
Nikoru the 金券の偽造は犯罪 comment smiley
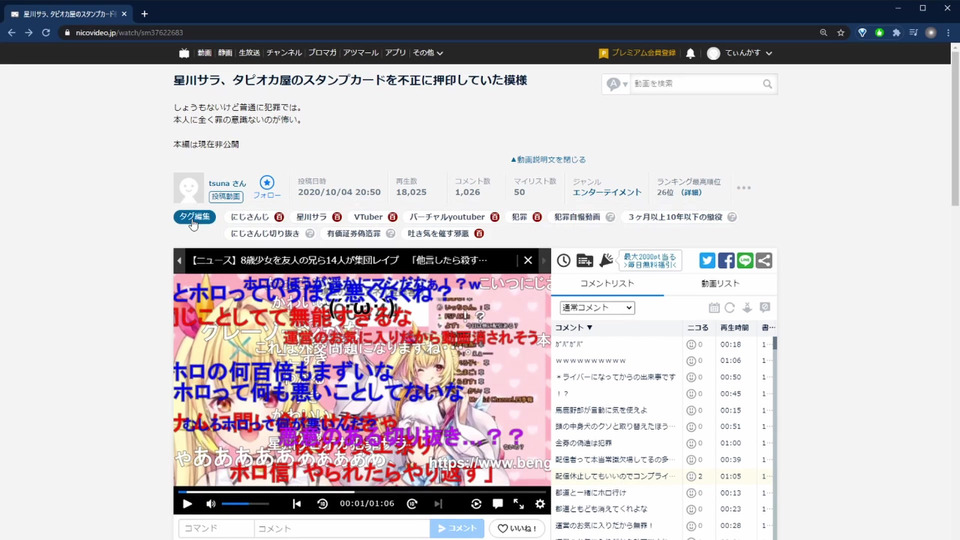click(691, 443)
